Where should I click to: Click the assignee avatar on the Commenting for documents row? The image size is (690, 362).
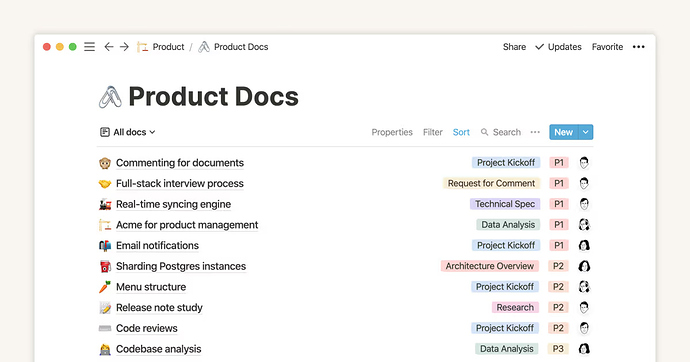(584, 163)
